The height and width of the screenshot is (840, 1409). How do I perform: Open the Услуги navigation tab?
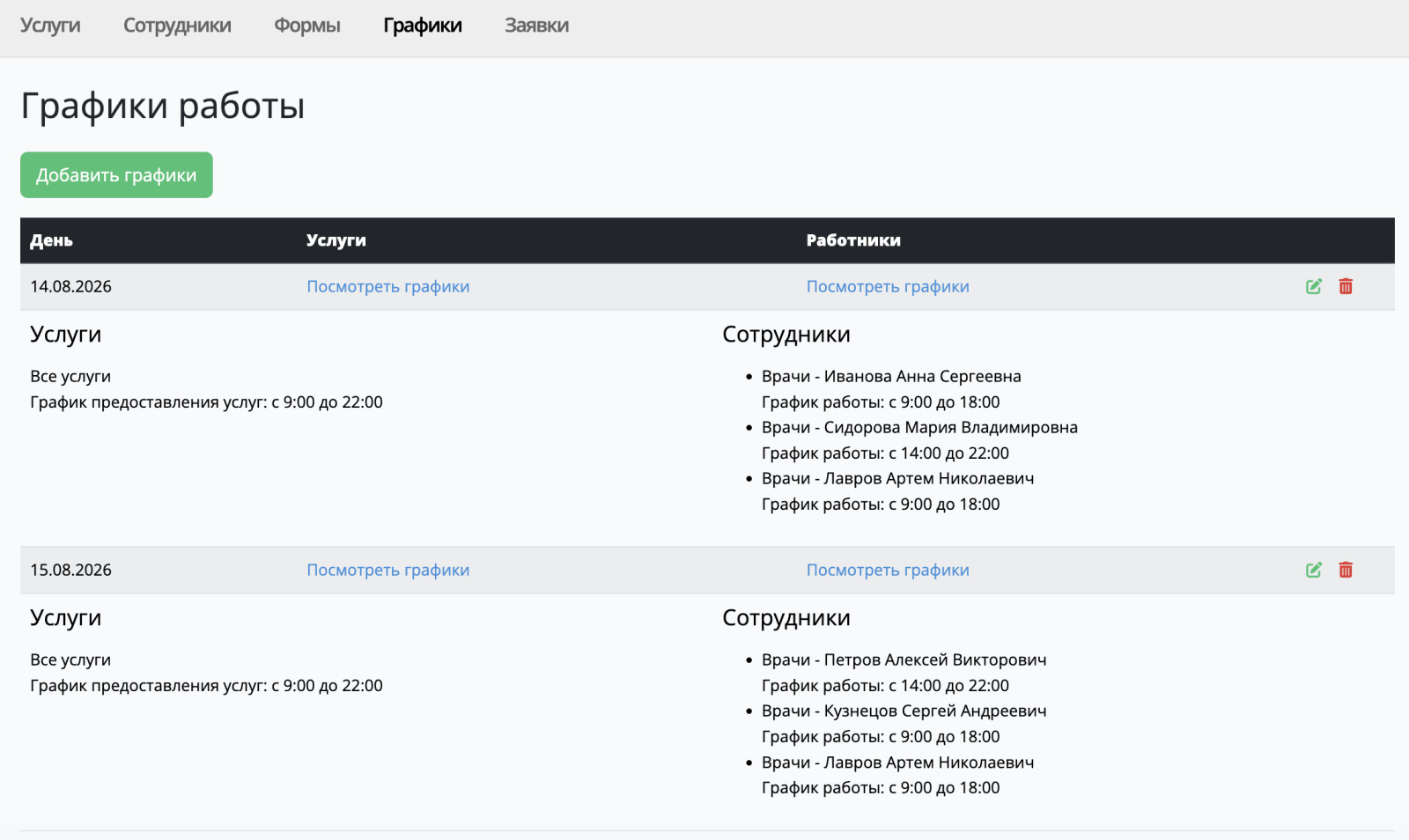pyautogui.click(x=50, y=26)
